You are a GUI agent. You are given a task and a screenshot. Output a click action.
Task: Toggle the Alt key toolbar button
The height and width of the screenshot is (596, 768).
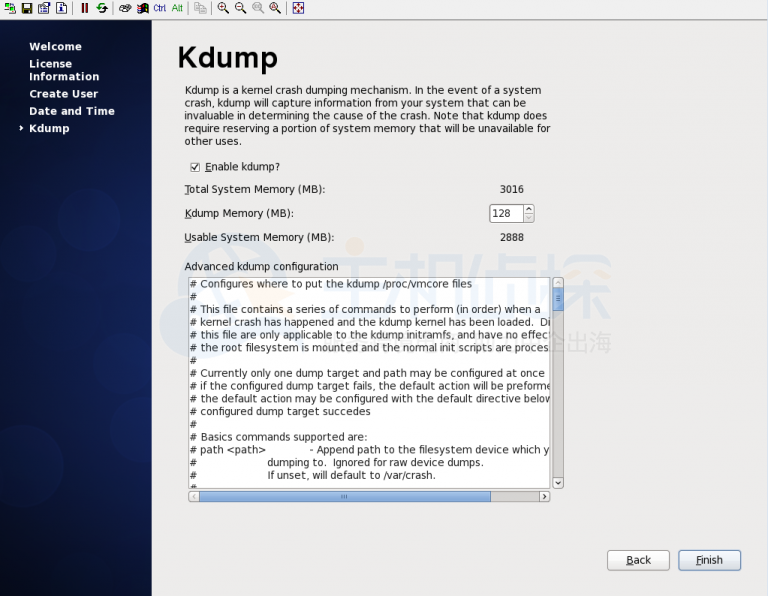coord(177,8)
